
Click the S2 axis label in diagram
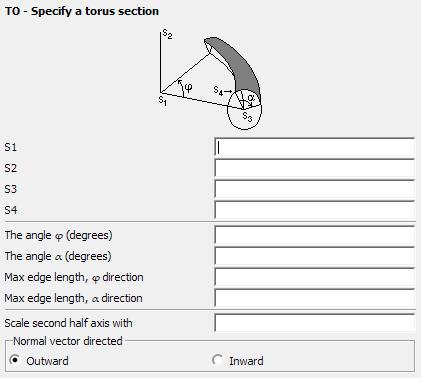coord(167,34)
